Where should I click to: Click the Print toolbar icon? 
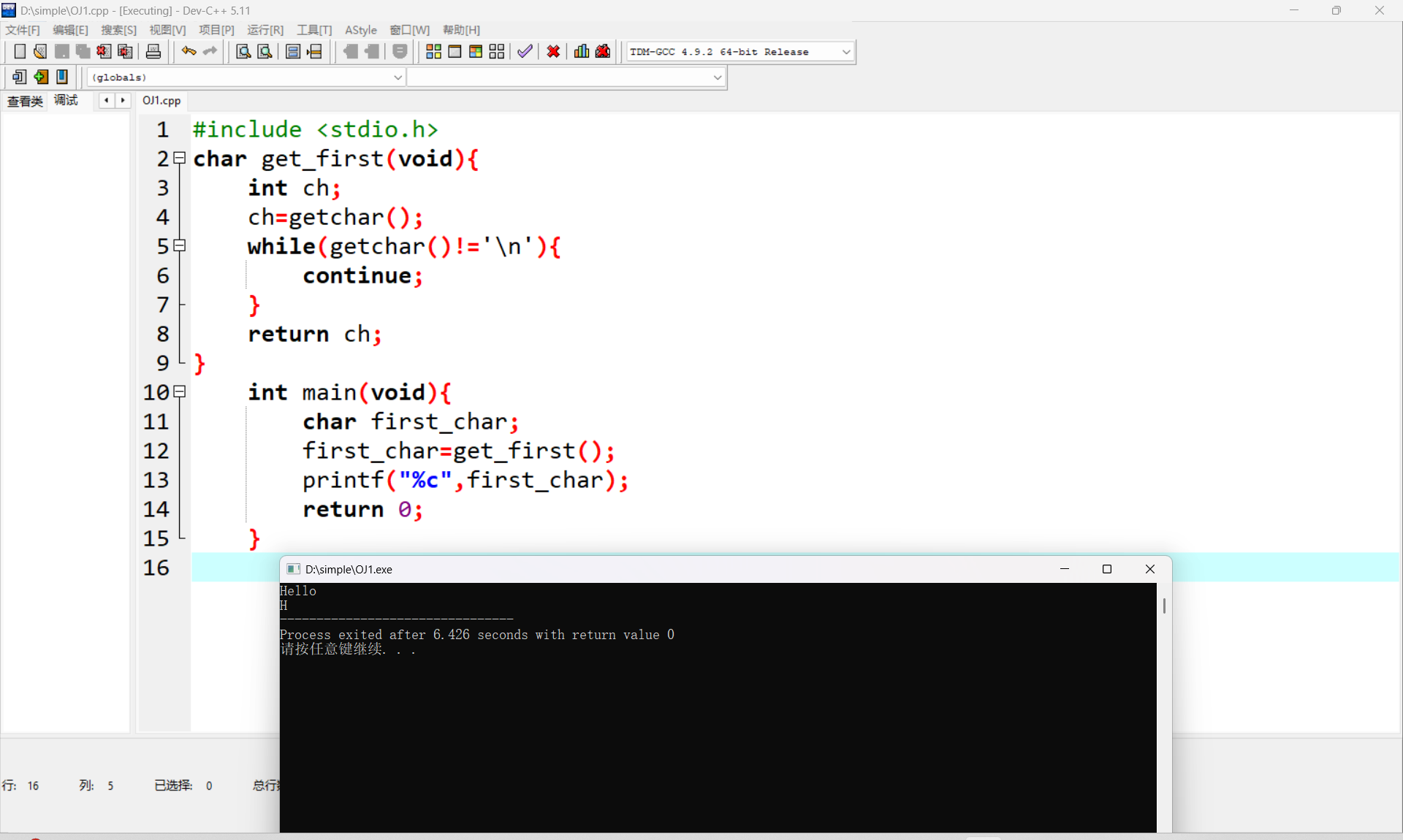tap(153, 51)
